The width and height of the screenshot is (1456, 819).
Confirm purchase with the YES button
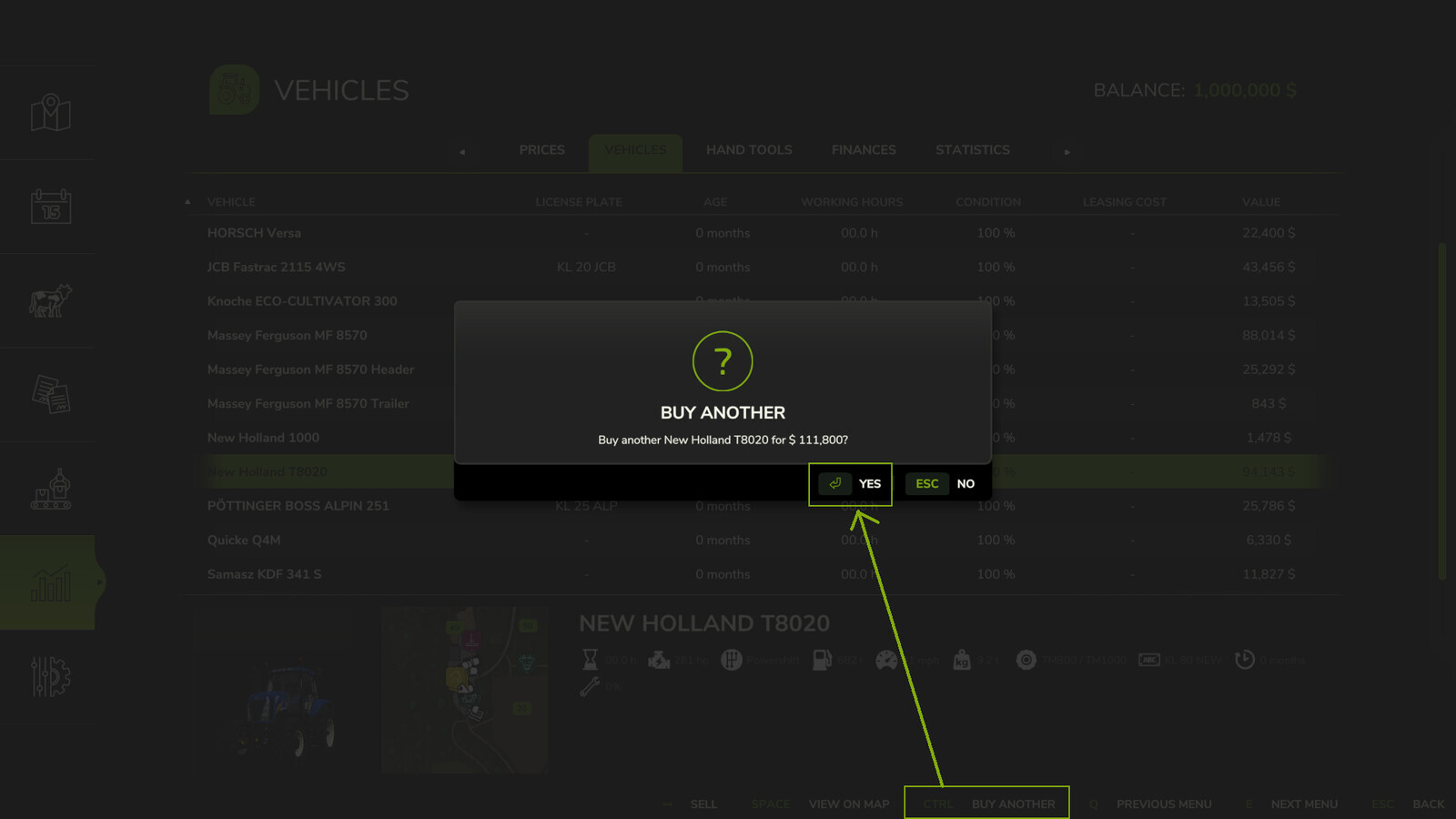tap(850, 484)
